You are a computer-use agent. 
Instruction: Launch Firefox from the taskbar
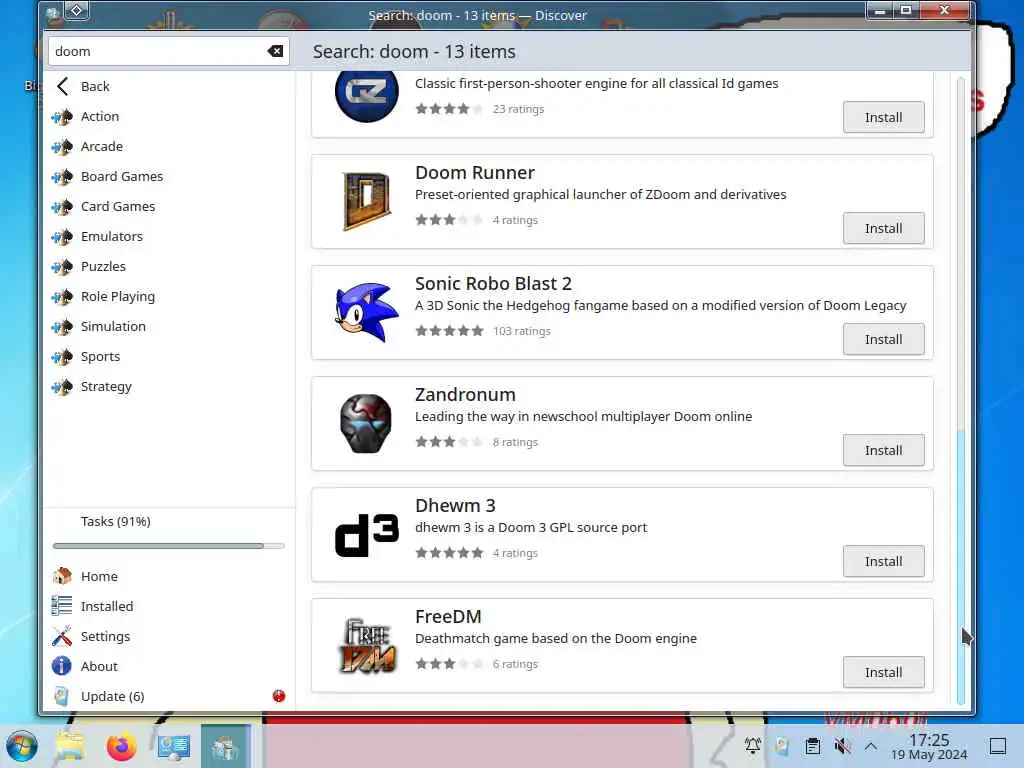[121, 746]
